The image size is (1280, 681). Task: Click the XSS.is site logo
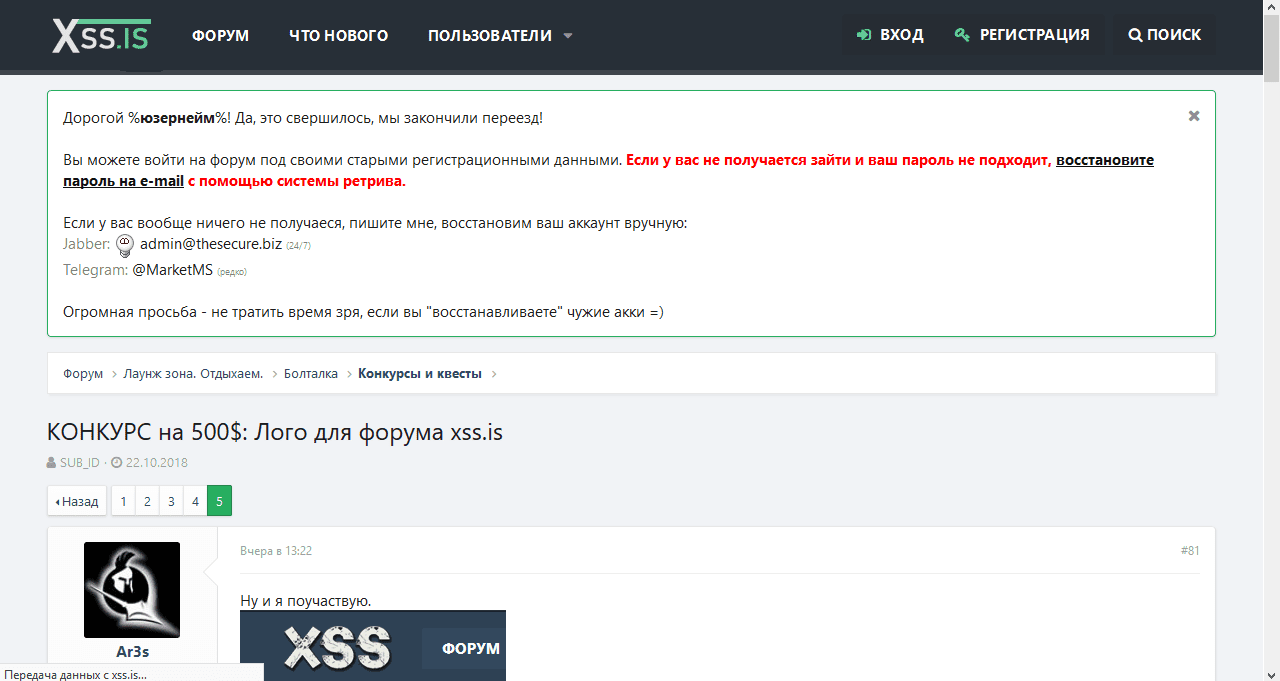100,35
